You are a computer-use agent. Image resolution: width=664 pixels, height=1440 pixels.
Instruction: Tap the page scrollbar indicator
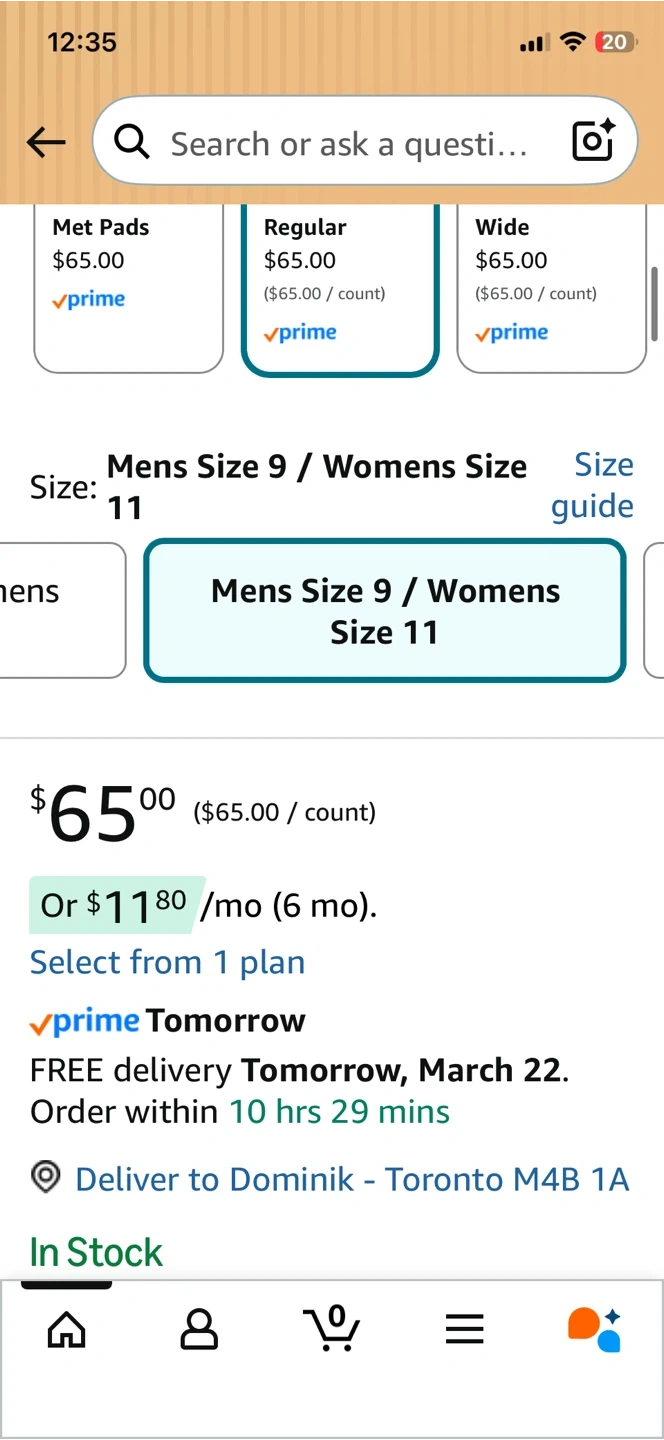pos(655,303)
